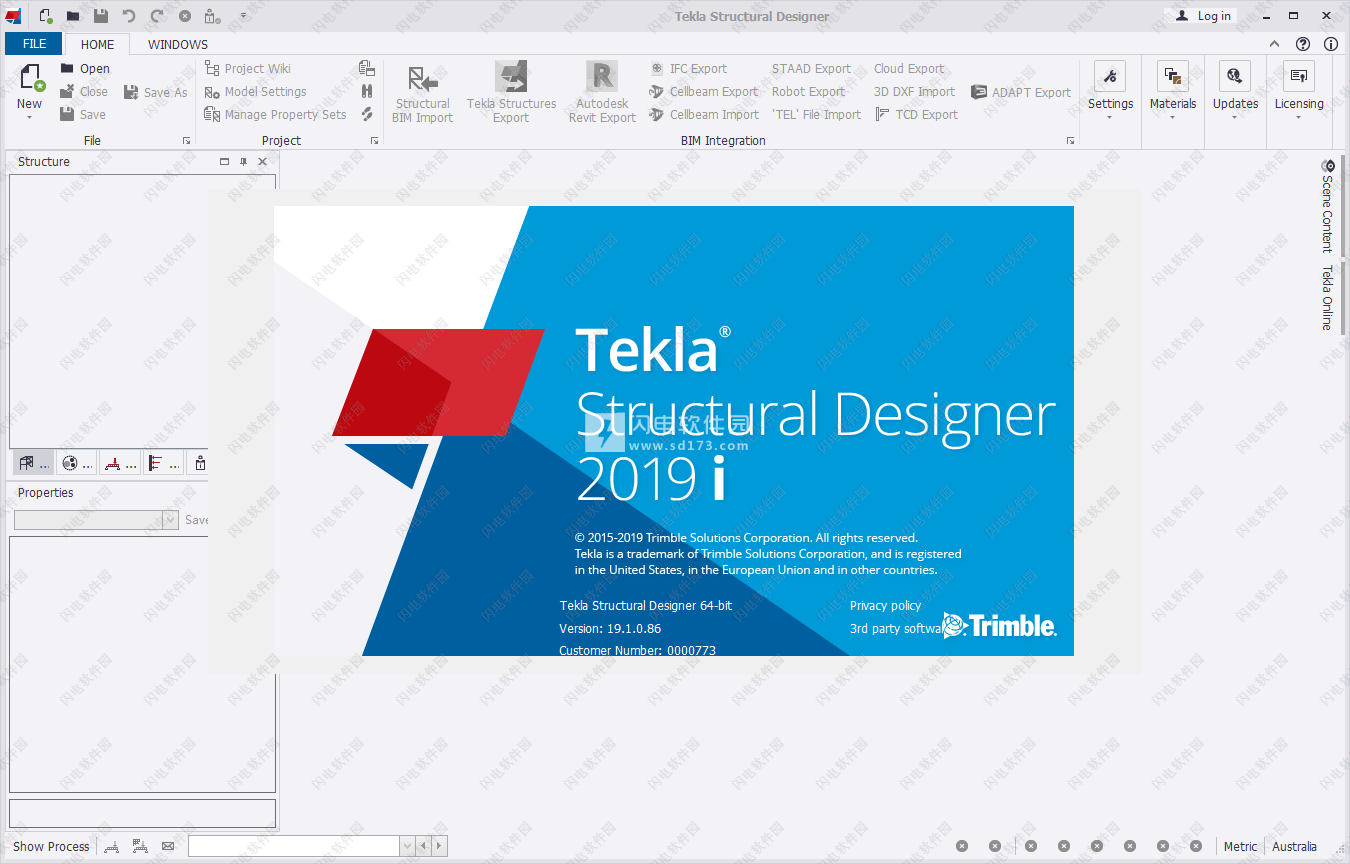Image resolution: width=1350 pixels, height=864 pixels.
Task: Open the Updates dropdown
Action: pyautogui.click(x=1235, y=90)
